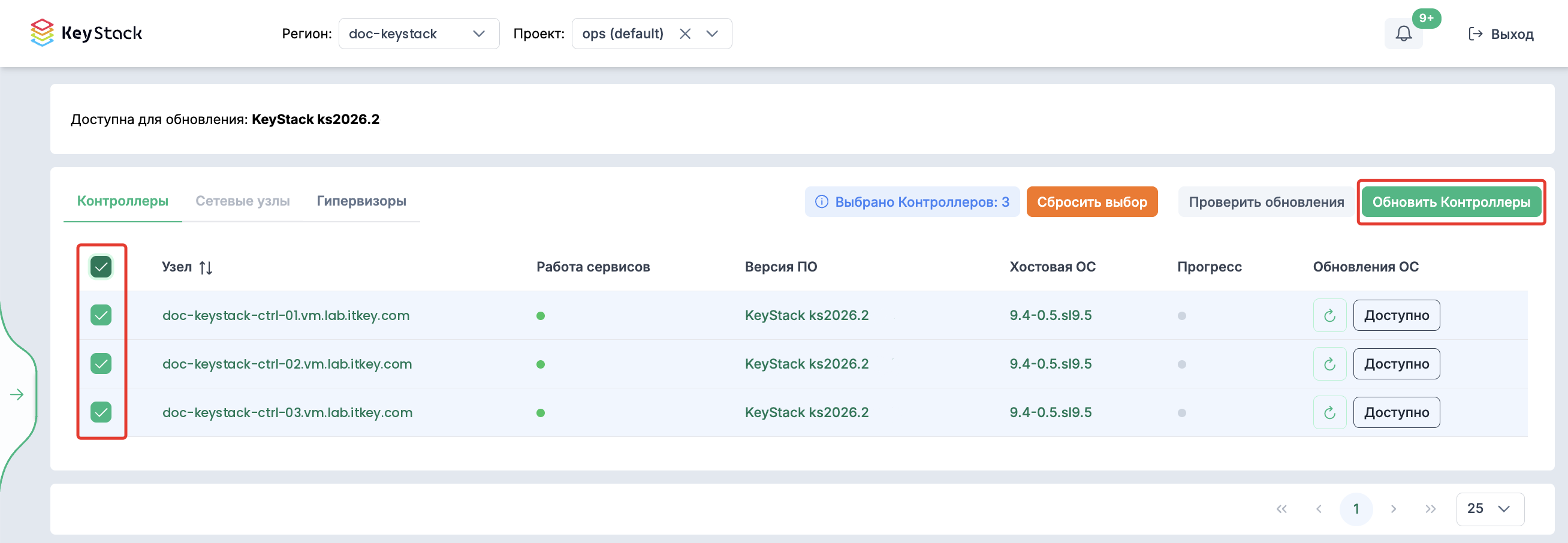This screenshot has height=543, width=1568.
Task: Open the Регион doc-keystack dropdown
Action: click(x=419, y=34)
